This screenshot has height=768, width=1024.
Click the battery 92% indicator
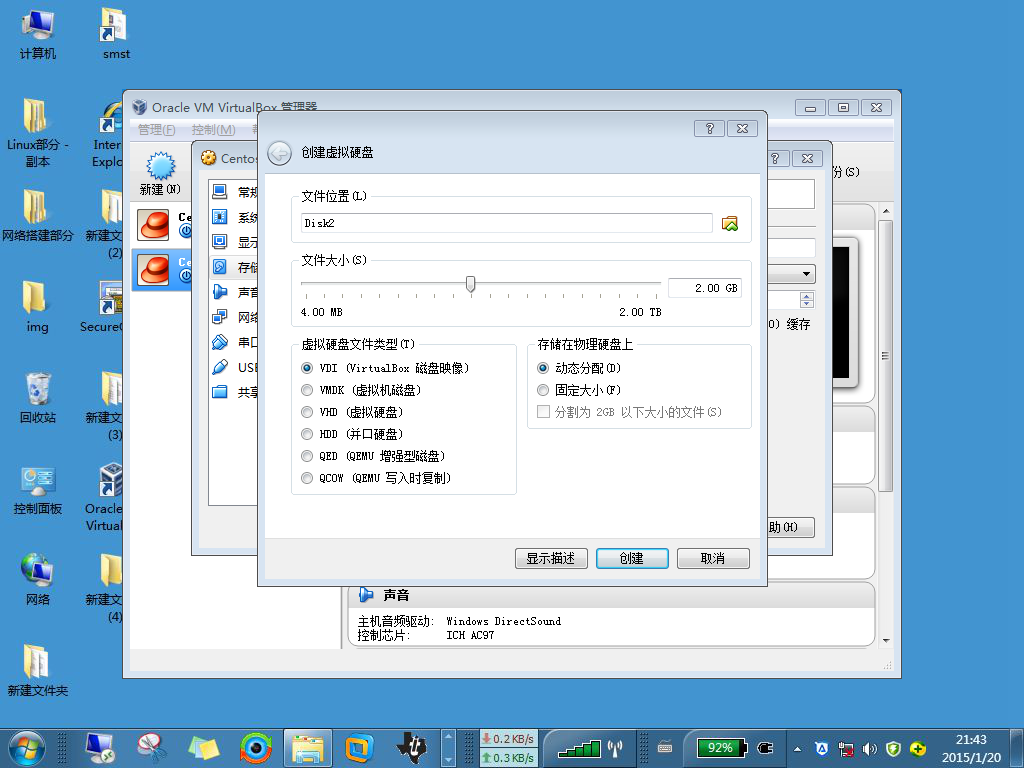pyautogui.click(x=721, y=748)
